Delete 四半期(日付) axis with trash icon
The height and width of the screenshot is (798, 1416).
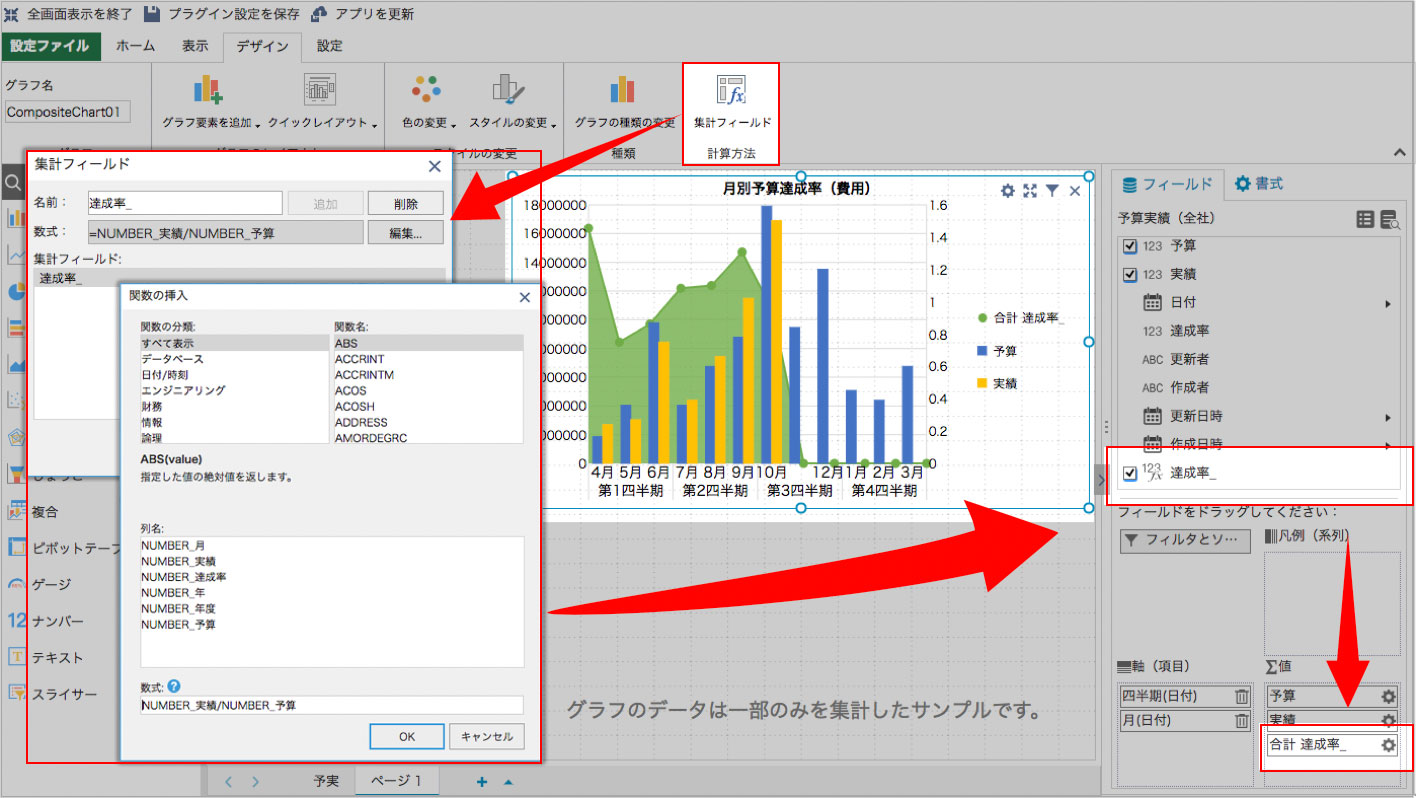(1241, 696)
